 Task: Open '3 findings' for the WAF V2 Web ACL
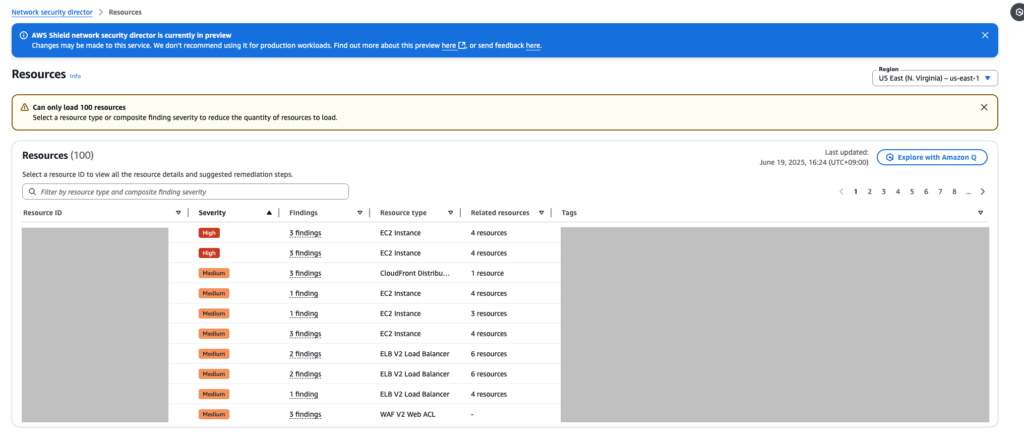pyautogui.click(x=305, y=414)
